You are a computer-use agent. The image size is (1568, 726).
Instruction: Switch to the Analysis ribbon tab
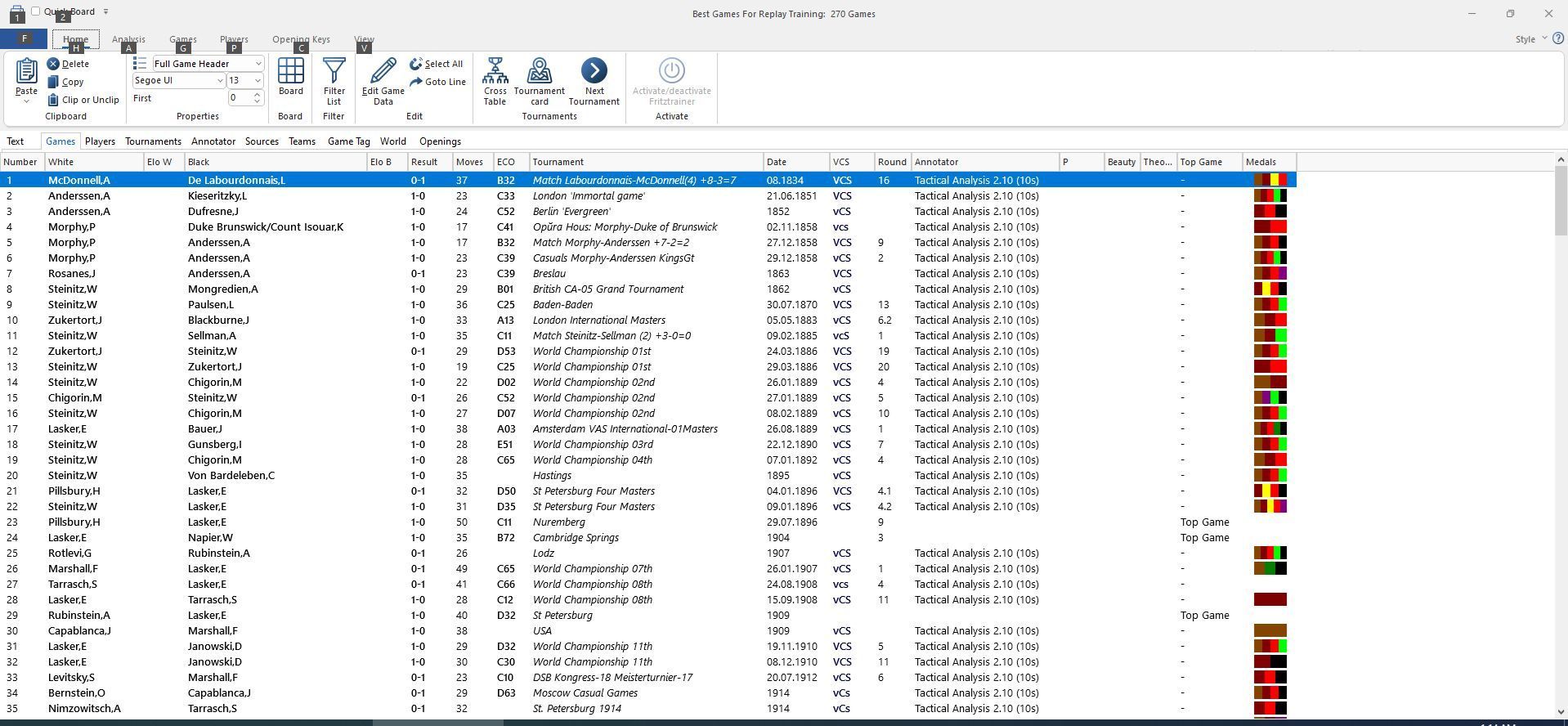point(128,39)
